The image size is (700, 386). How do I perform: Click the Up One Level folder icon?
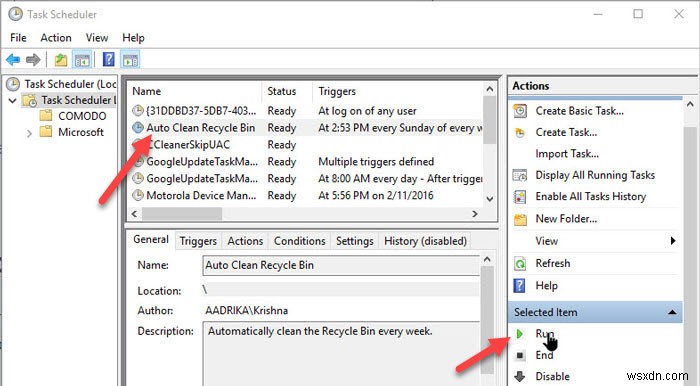(61, 59)
